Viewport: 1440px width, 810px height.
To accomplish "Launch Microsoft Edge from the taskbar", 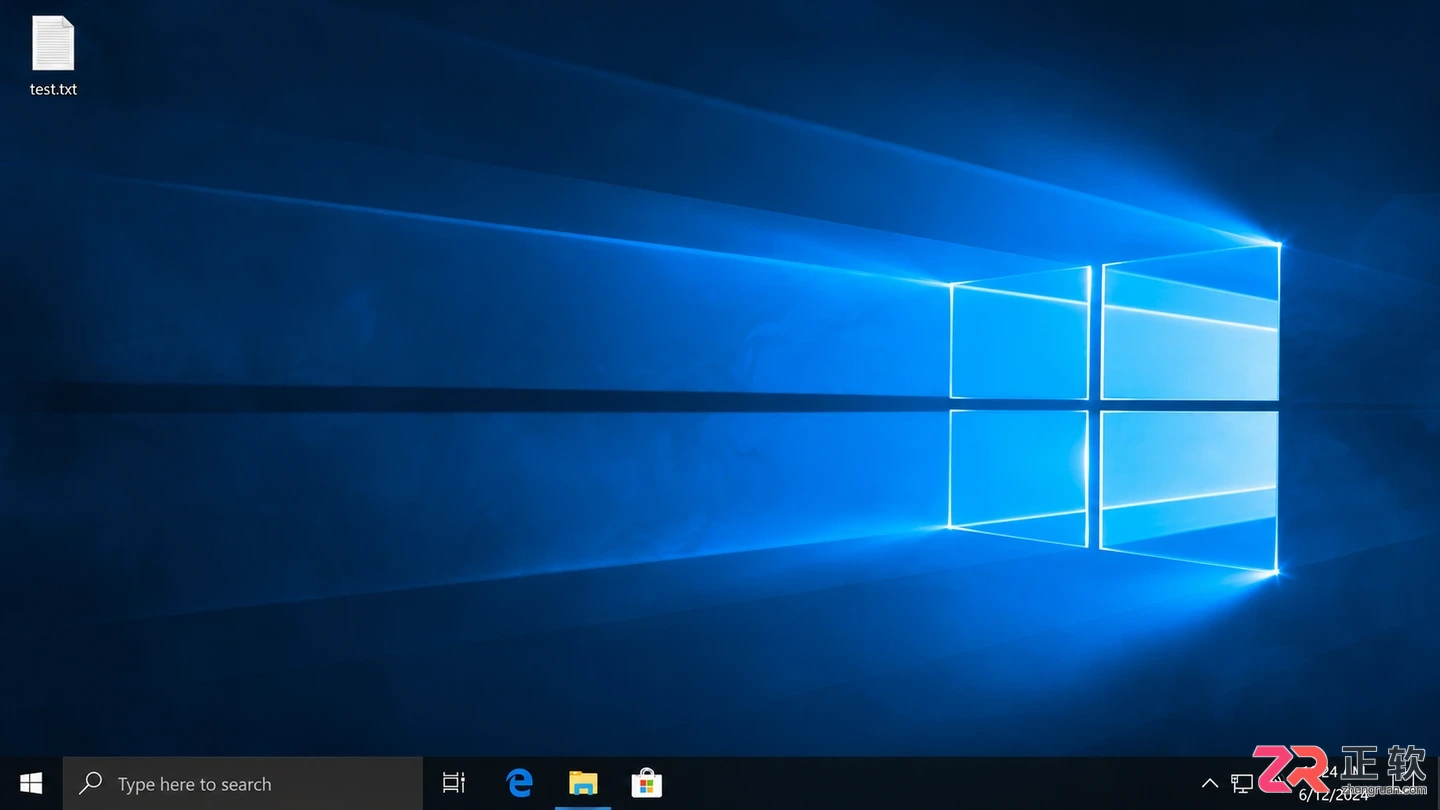I will click(519, 783).
